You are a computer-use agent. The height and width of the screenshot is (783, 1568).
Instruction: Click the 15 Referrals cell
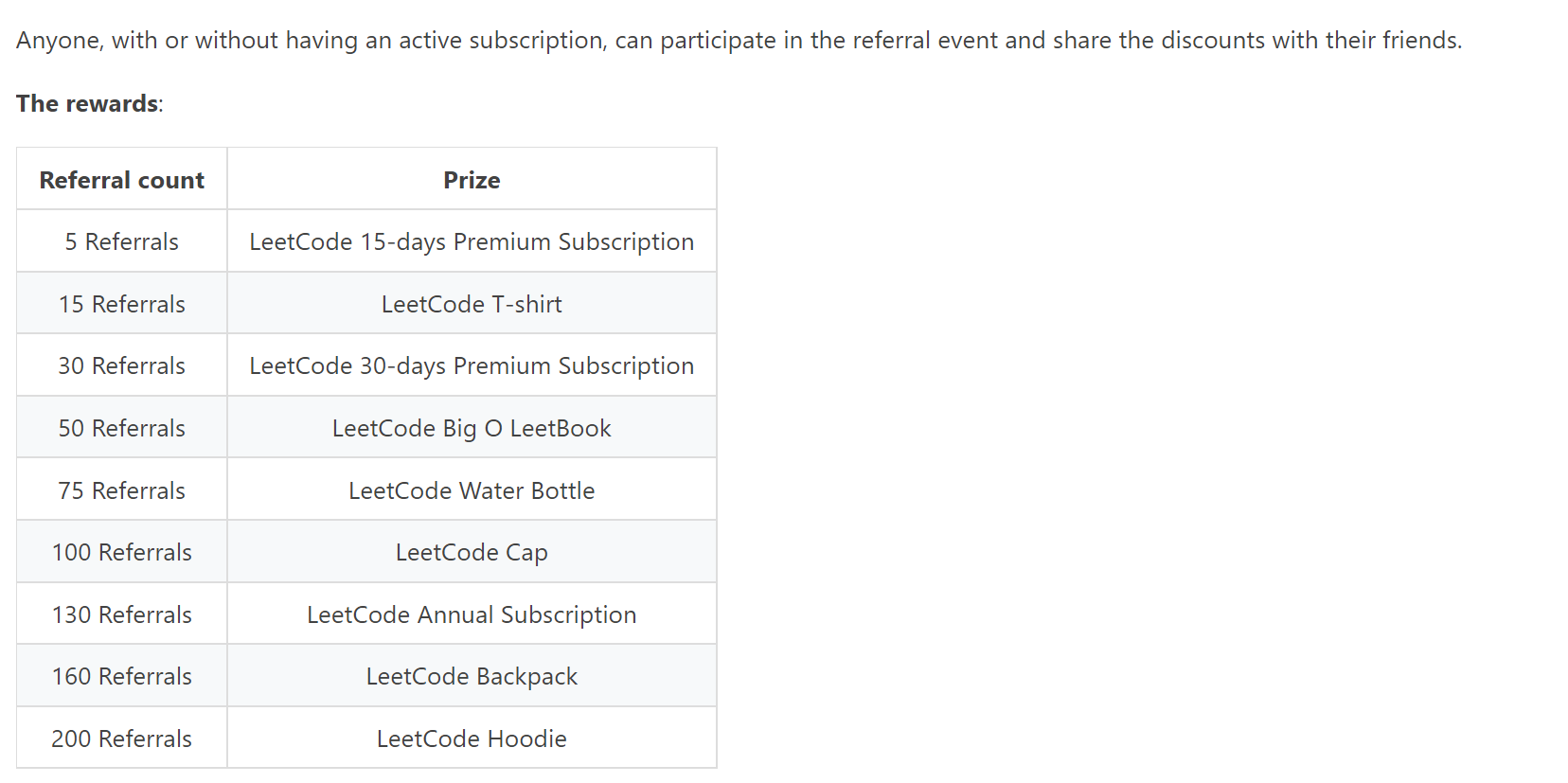[122, 303]
